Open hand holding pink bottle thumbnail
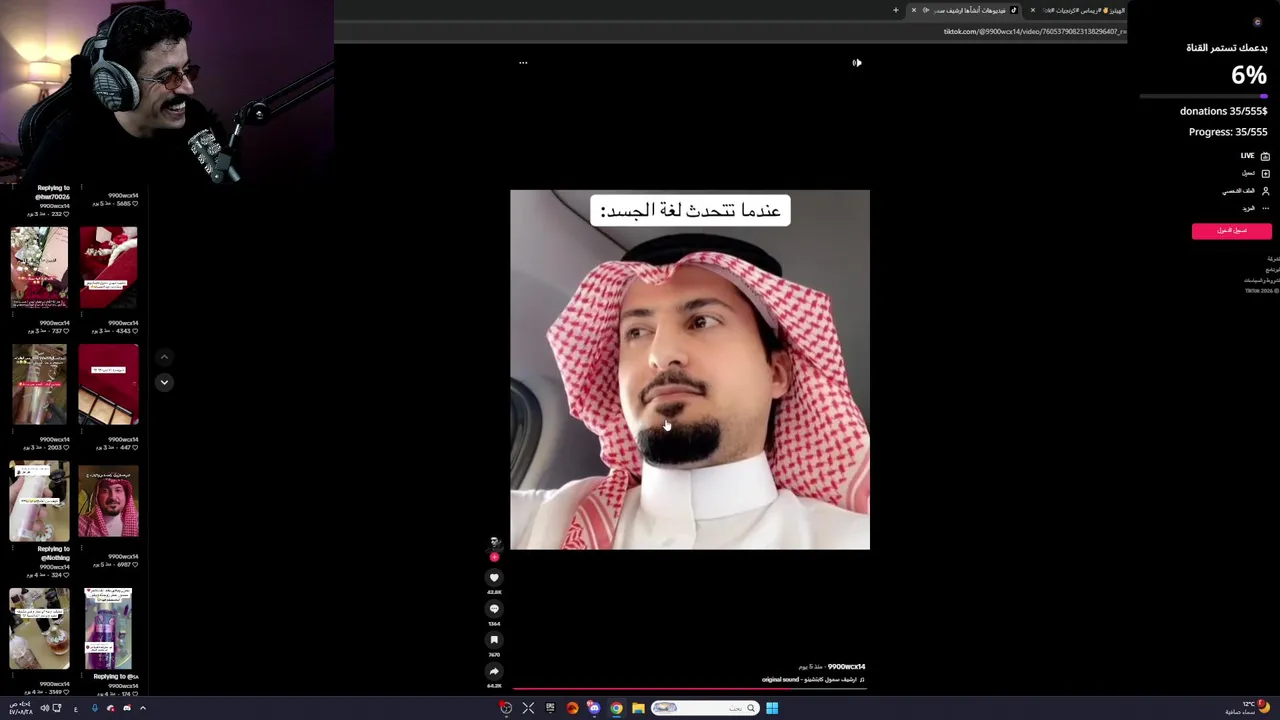Screen dimensions: 1280x720 click(x=40, y=501)
